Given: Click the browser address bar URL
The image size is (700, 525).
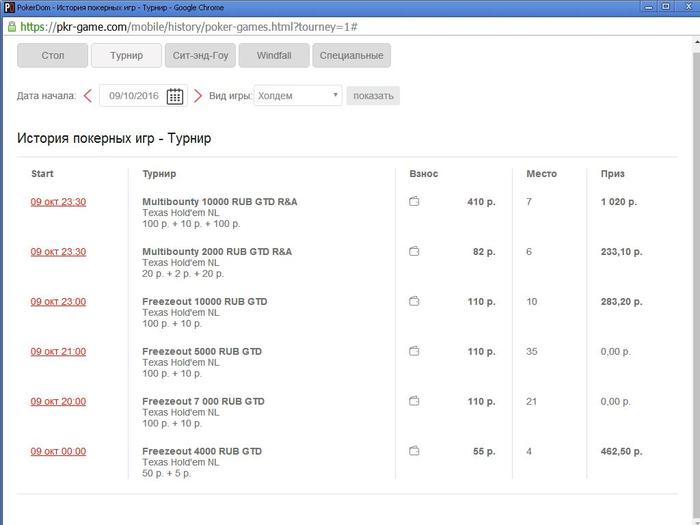Looking at the screenshot, I should coord(189,27).
